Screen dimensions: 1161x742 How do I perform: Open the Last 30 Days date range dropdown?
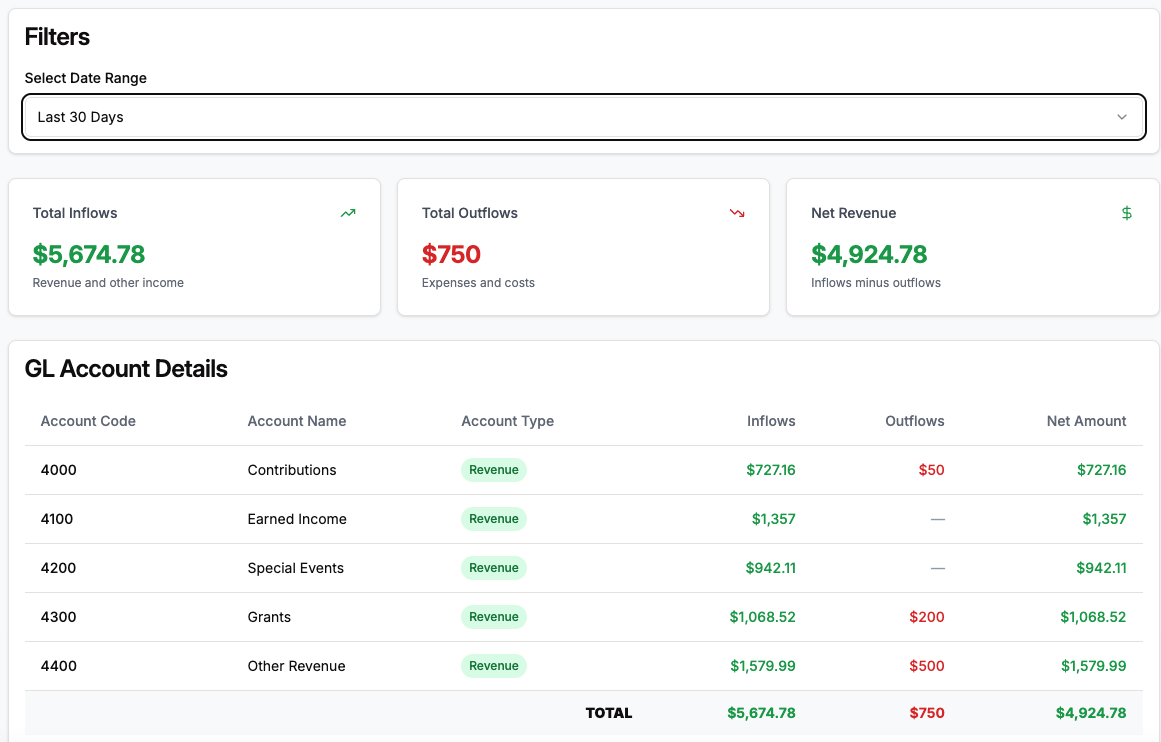coord(583,117)
